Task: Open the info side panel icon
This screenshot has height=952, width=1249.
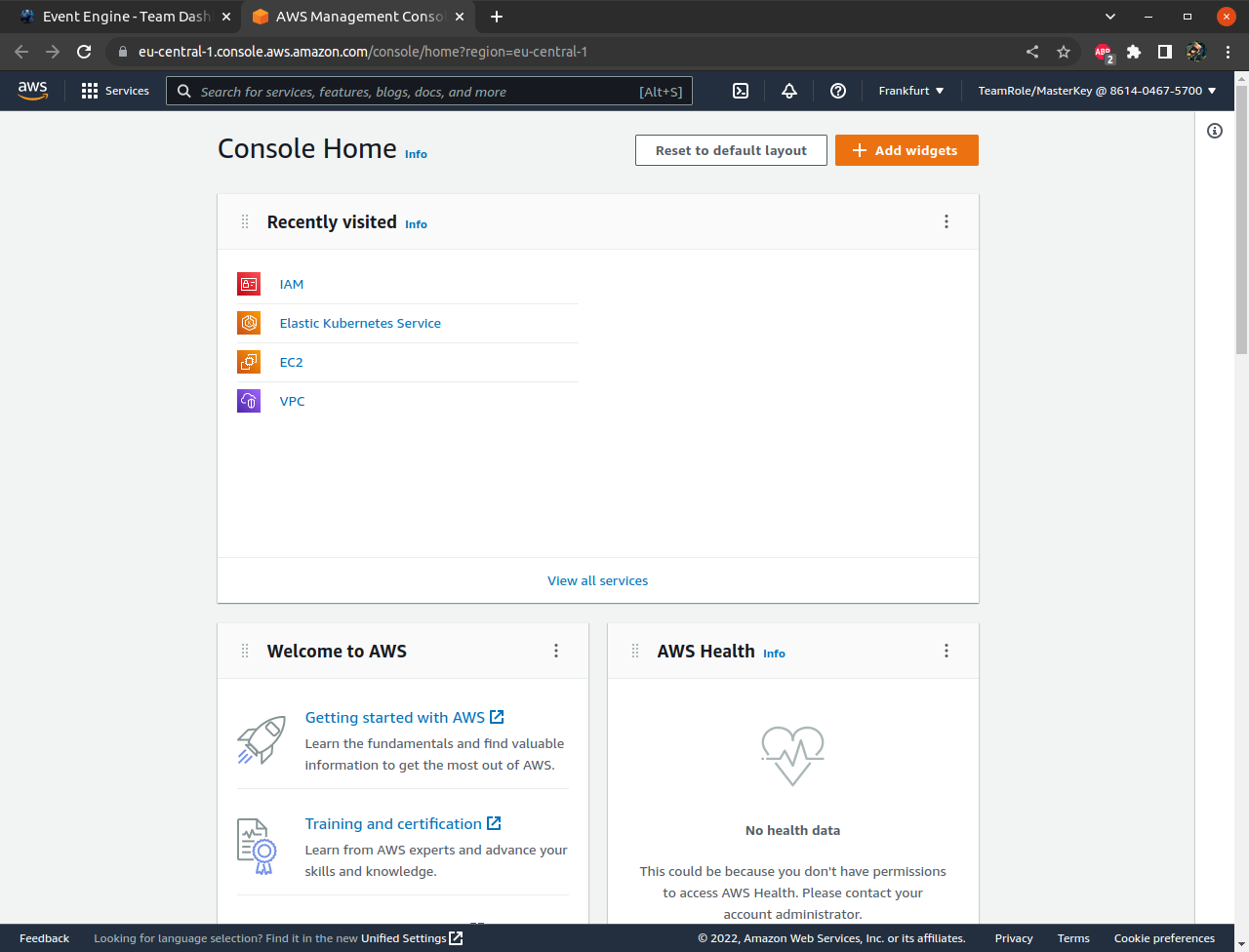Action: click(1215, 131)
